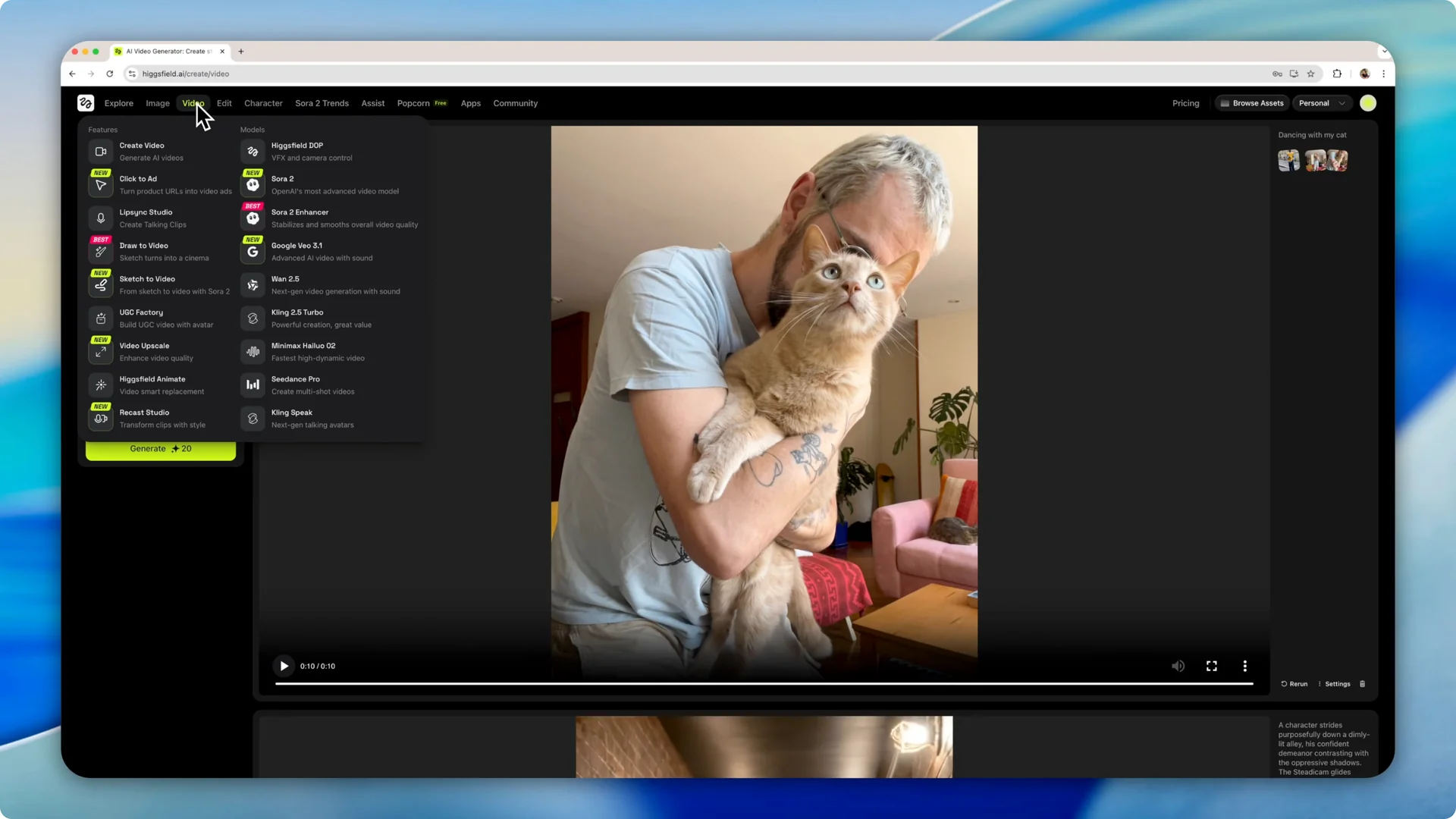Open the Personal workspace dropdown
The height and width of the screenshot is (819, 1456).
pos(1322,102)
